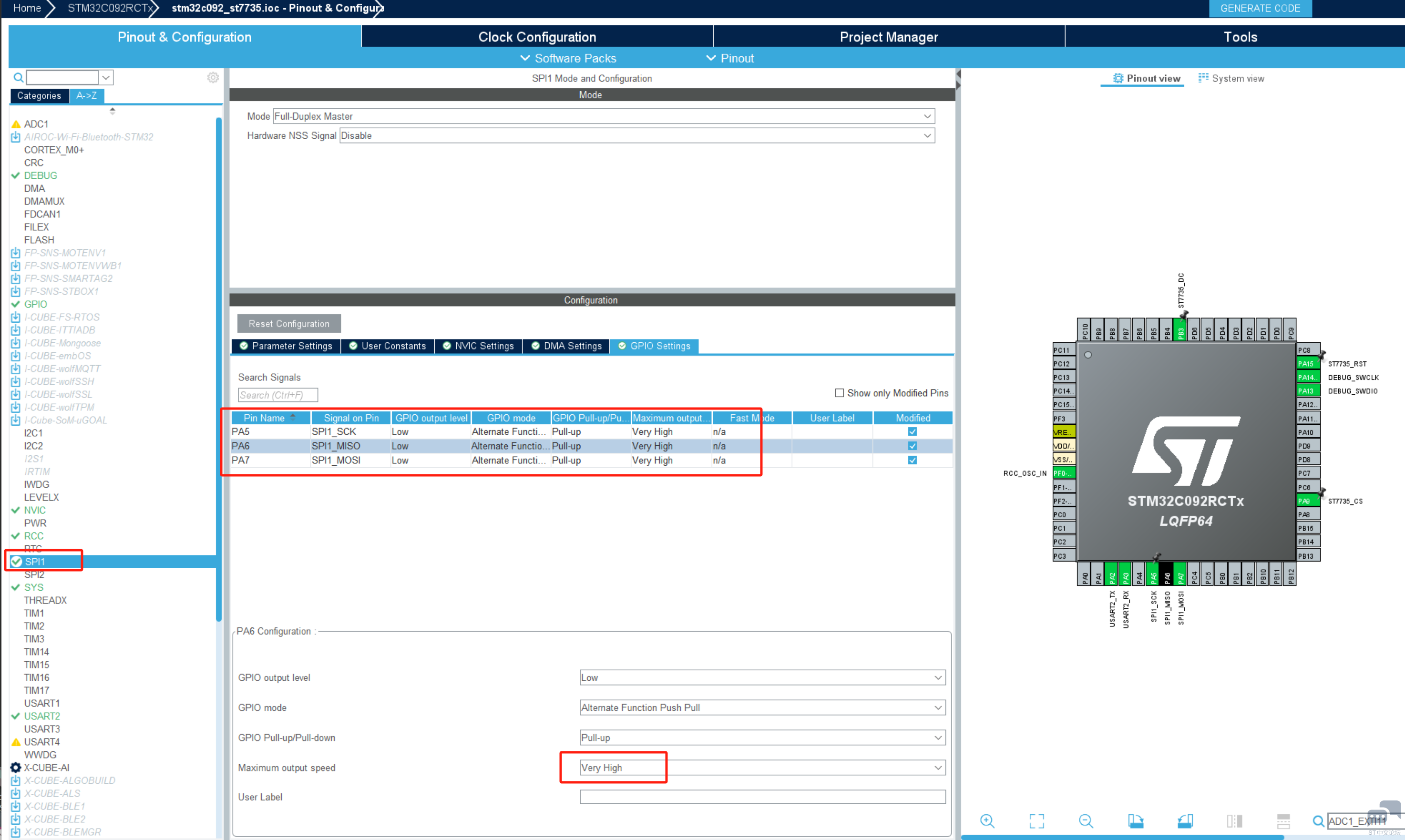Click the horizontal split view icon
This screenshot has width=1405, height=840.
pos(1283,821)
